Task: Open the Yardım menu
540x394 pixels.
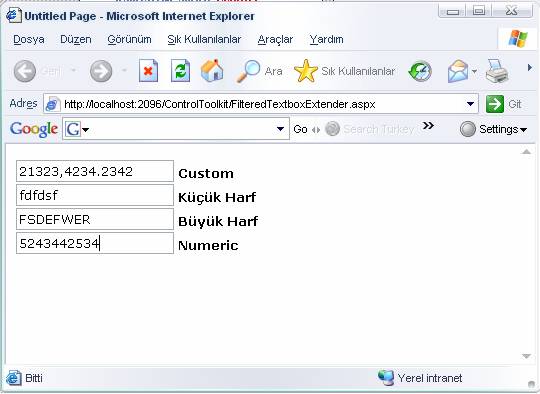Action: 326,39
